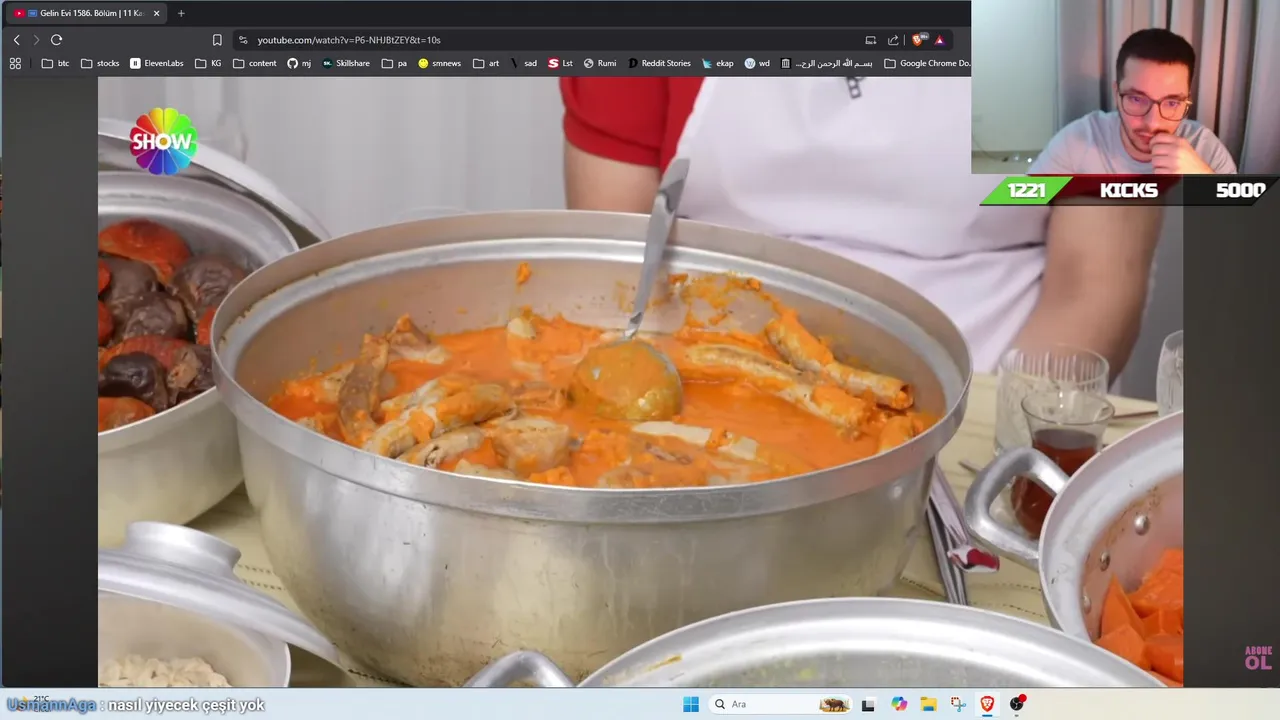Open the Rumi bookmark

pos(600,63)
